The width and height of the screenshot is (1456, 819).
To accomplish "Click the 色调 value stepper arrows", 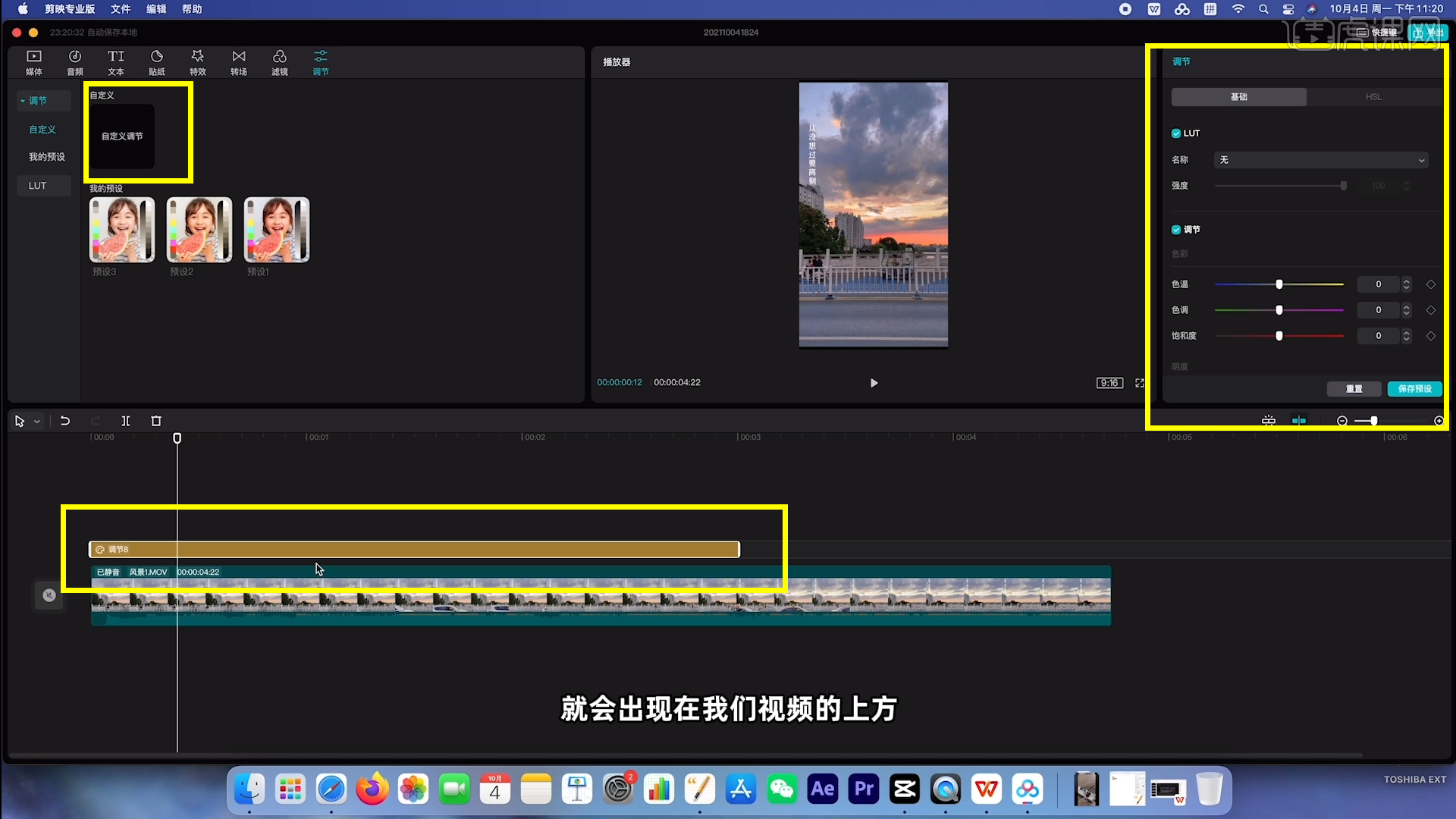I will 1407,310.
